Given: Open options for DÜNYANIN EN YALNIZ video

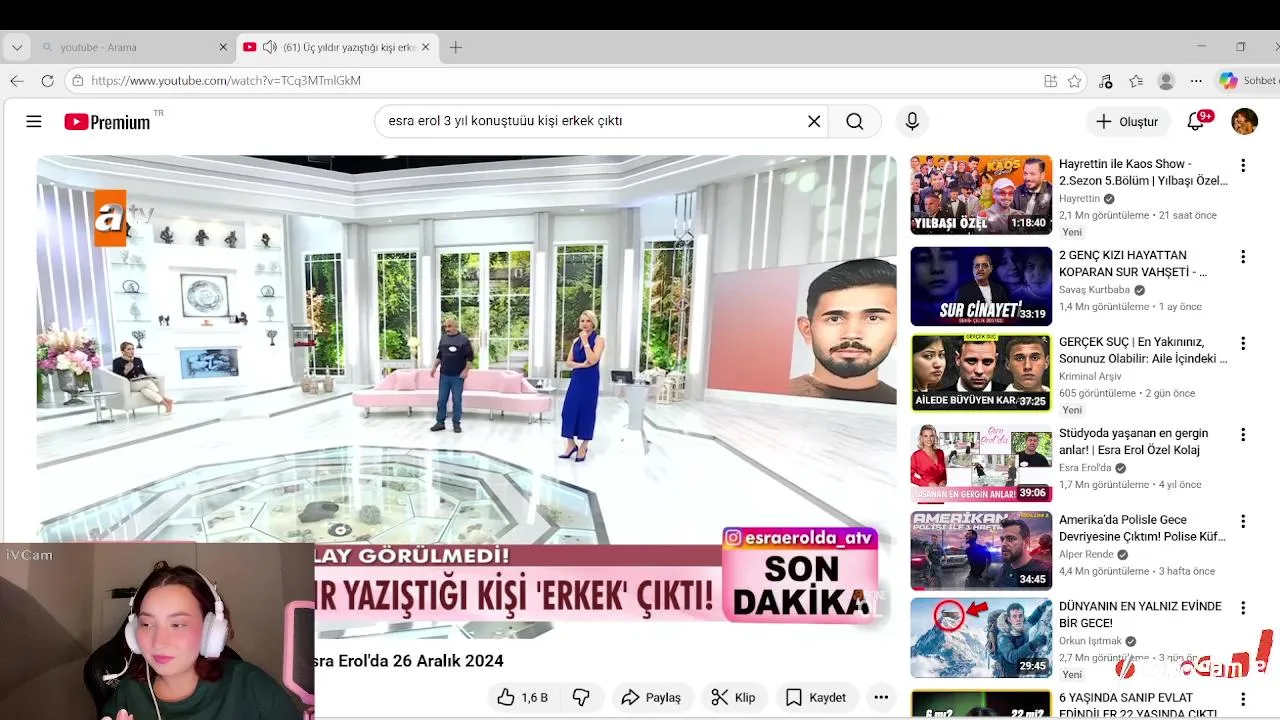Looking at the screenshot, I should click(1243, 608).
